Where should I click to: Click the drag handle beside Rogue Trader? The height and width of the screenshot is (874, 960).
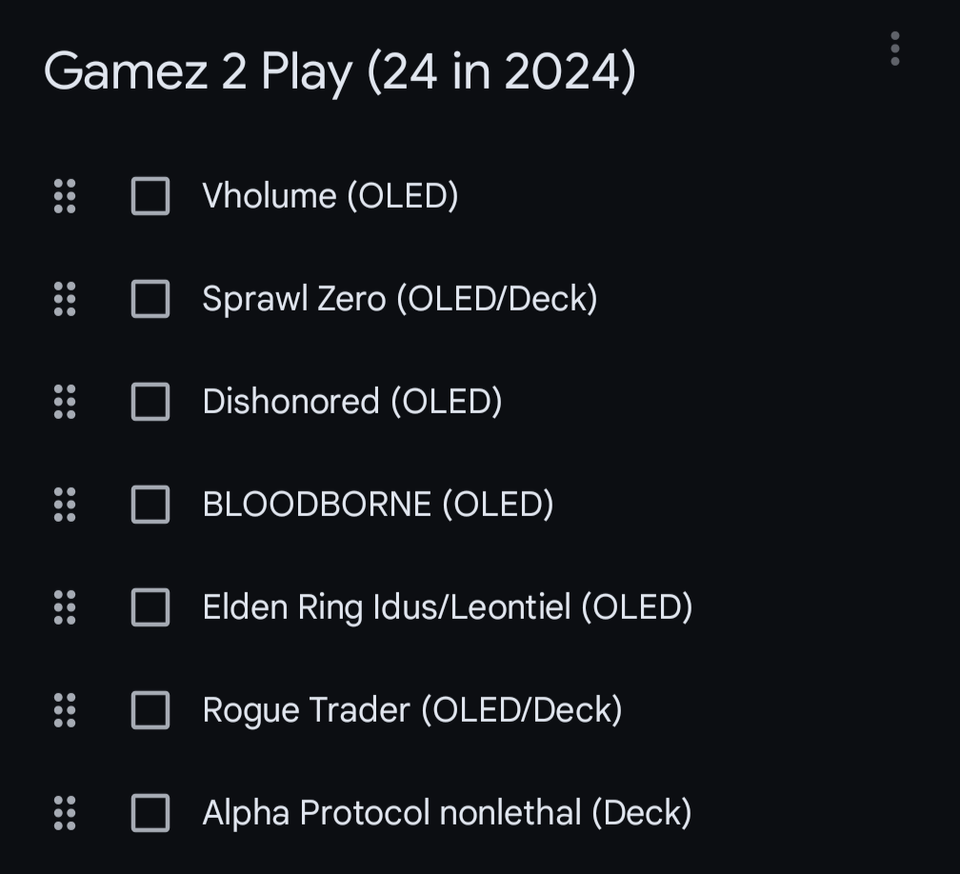64,710
